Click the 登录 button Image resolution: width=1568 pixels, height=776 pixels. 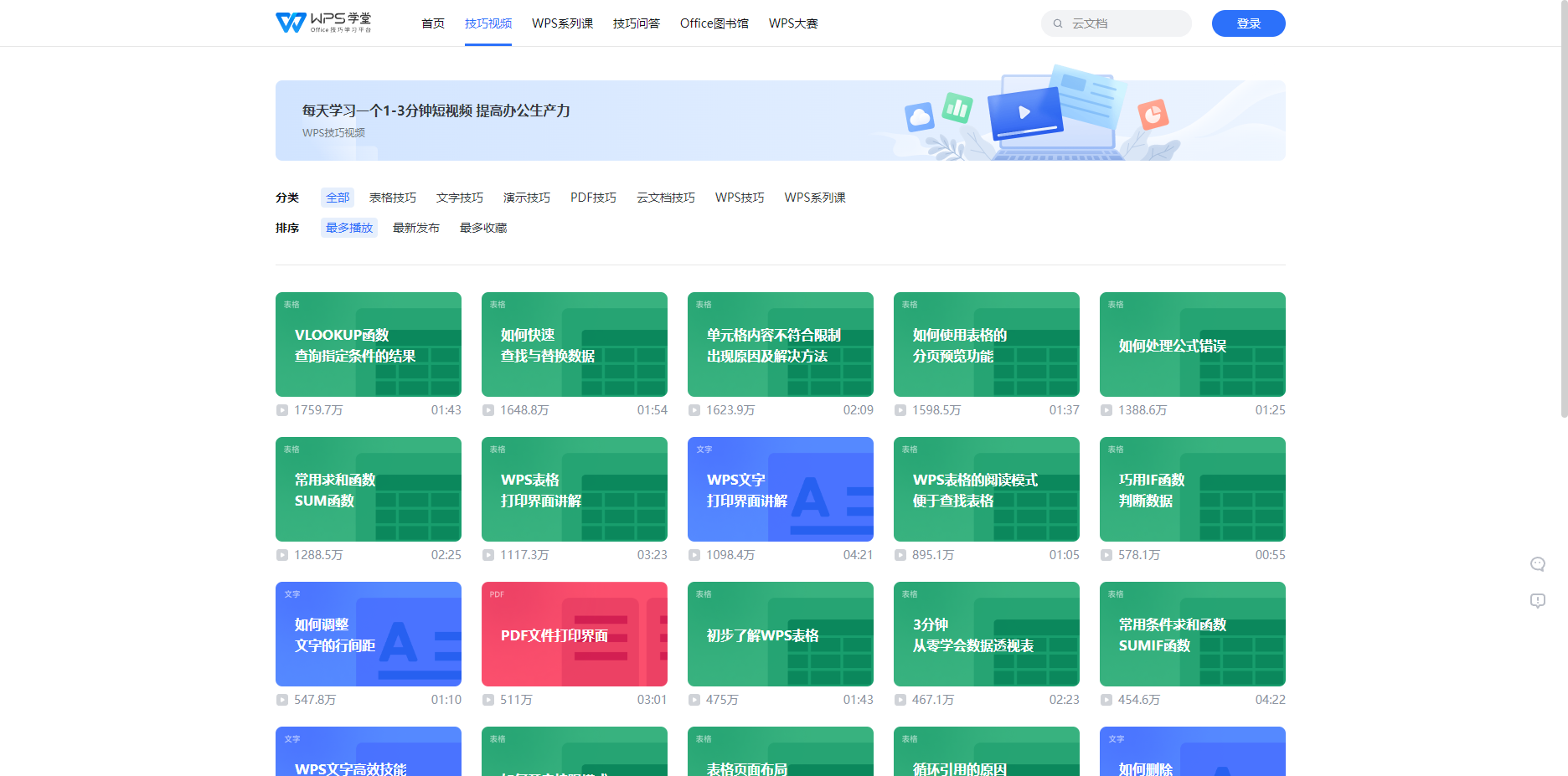pyautogui.click(x=1249, y=23)
